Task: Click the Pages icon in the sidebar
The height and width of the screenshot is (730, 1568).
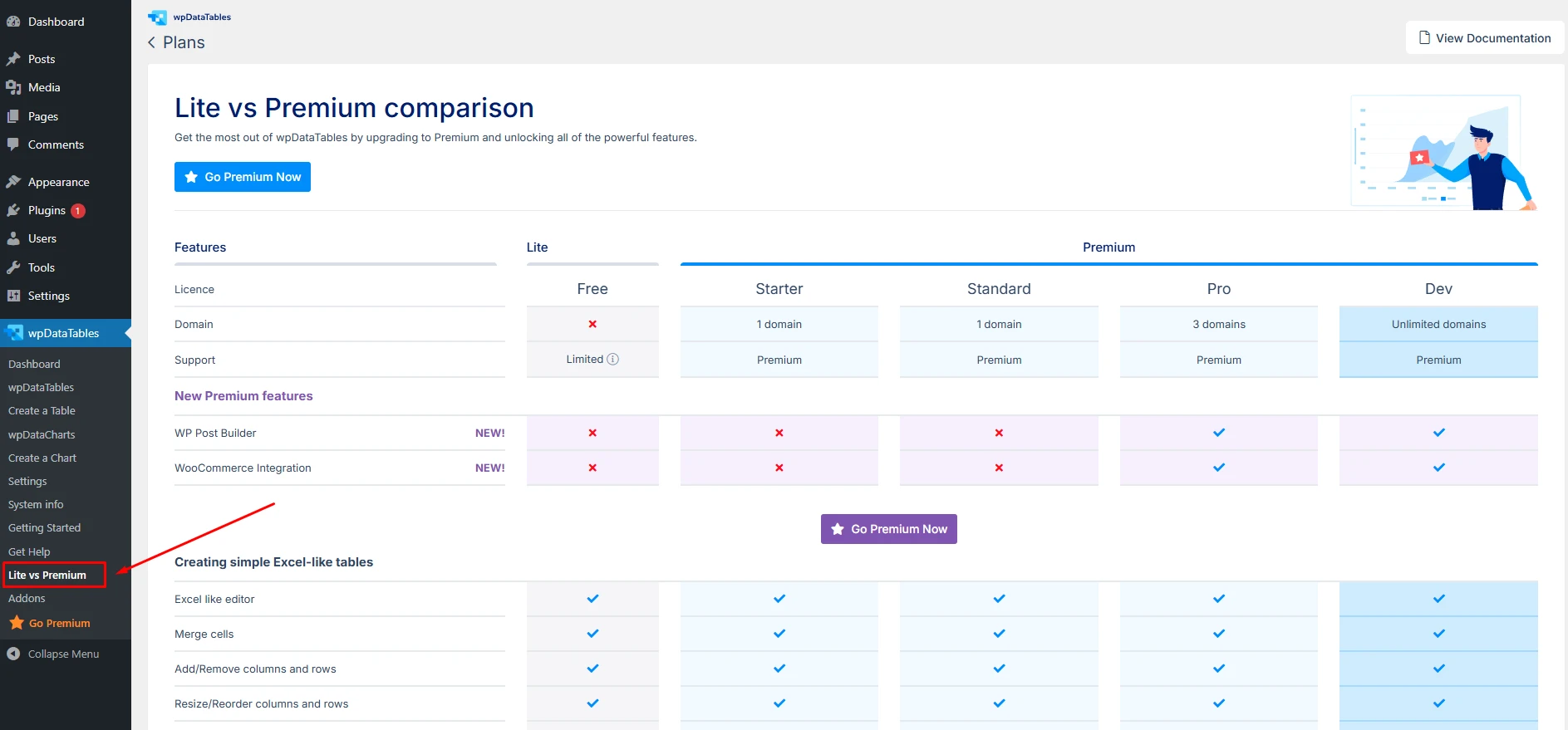Action: pos(13,116)
